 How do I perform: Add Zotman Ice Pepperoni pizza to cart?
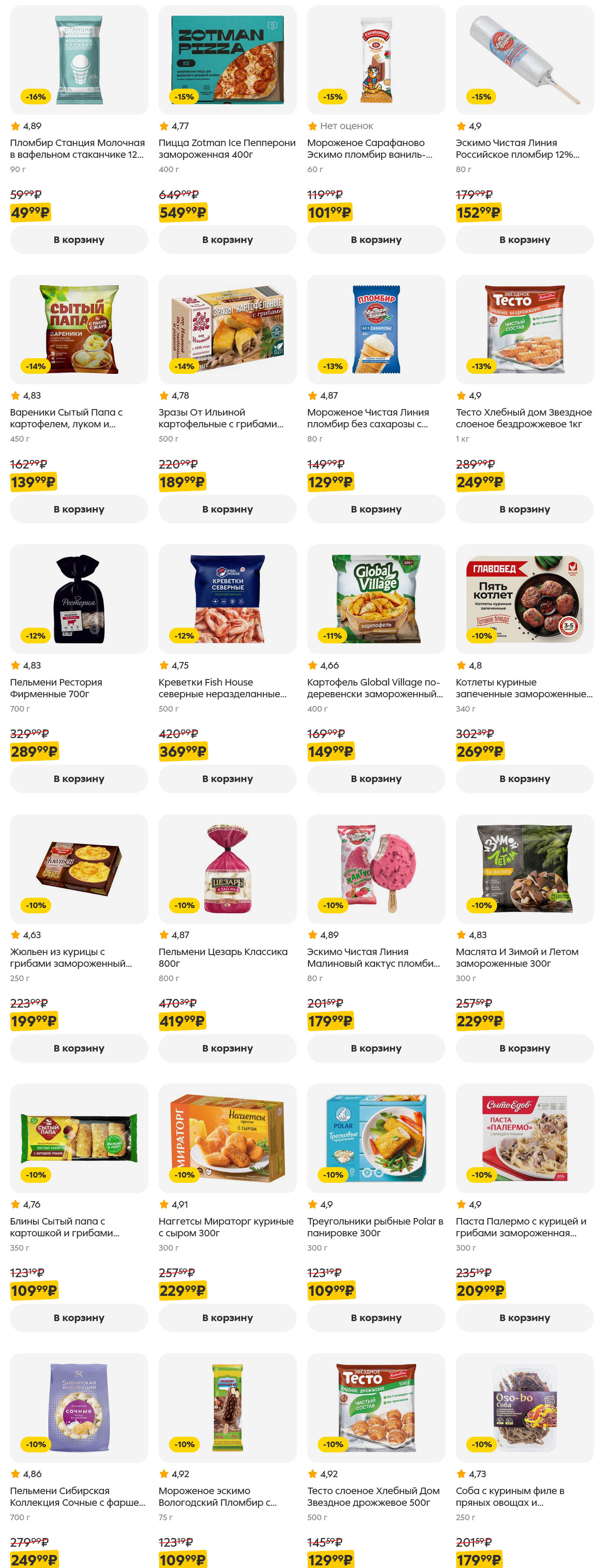tap(227, 240)
